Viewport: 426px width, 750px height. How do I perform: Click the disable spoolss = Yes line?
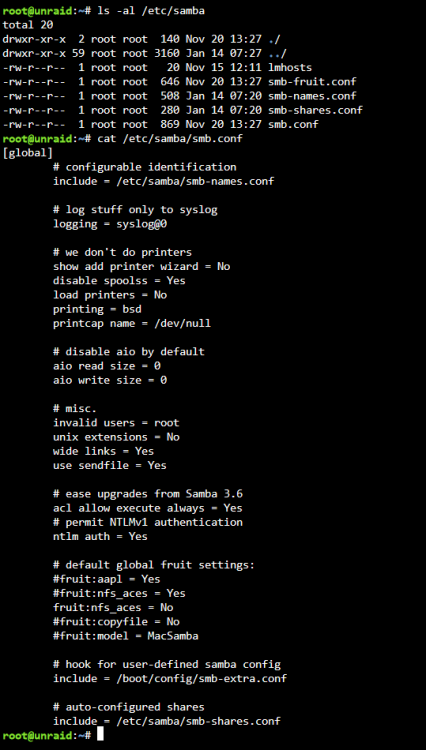point(119,281)
